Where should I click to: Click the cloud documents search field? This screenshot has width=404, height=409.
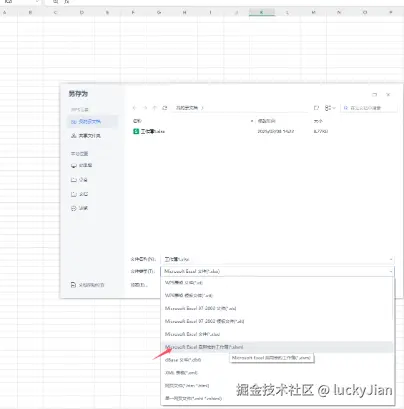369,108
